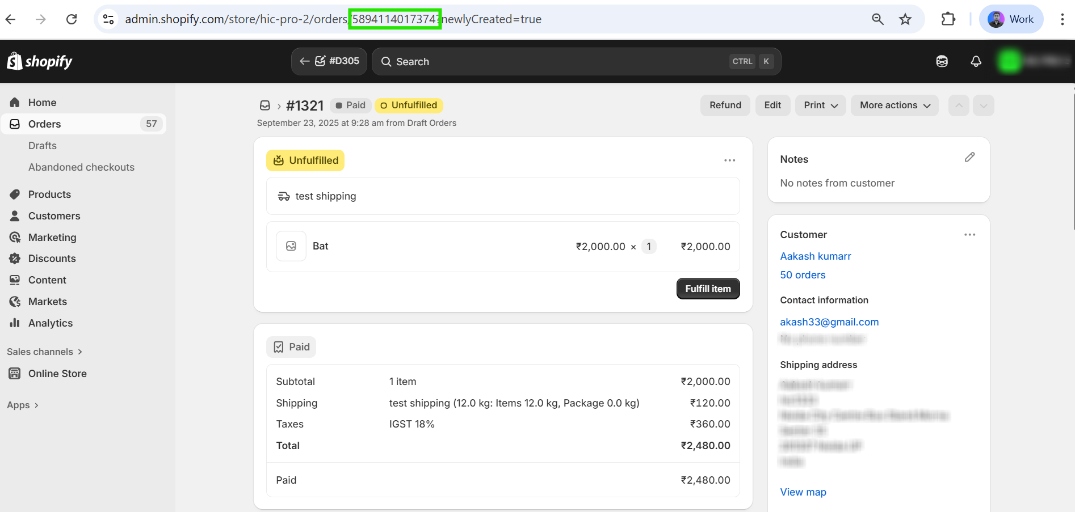Expand the Print dropdown
This screenshot has width=1075, height=512.
(821, 105)
